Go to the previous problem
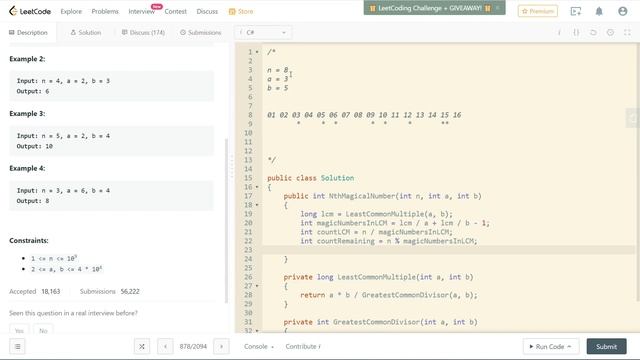The image size is (640, 360). click(x=165, y=347)
